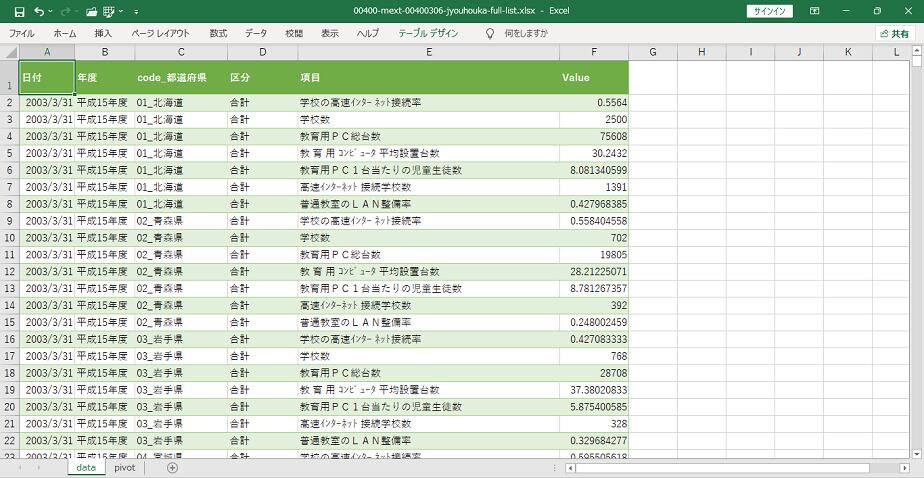
Task: Click the Save icon in quick access toolbar
Action: [19, 11]
